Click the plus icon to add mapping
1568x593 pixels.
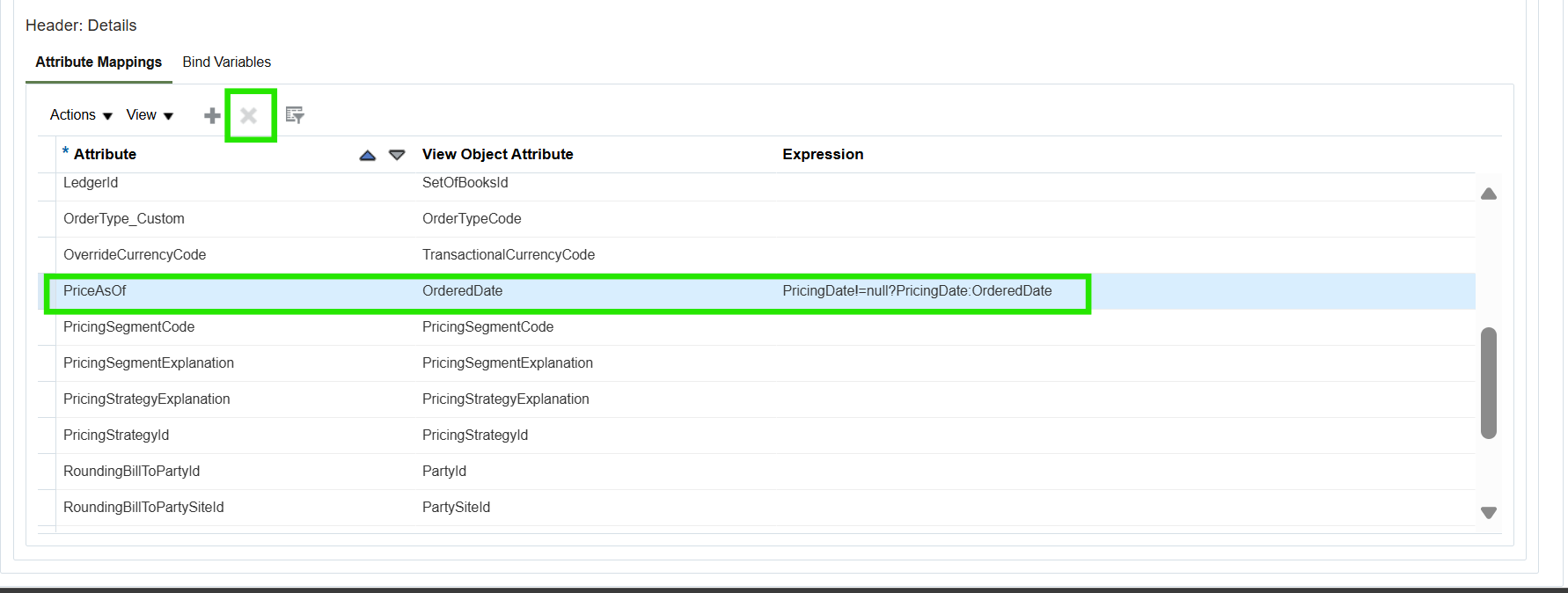tap(212, 115)
